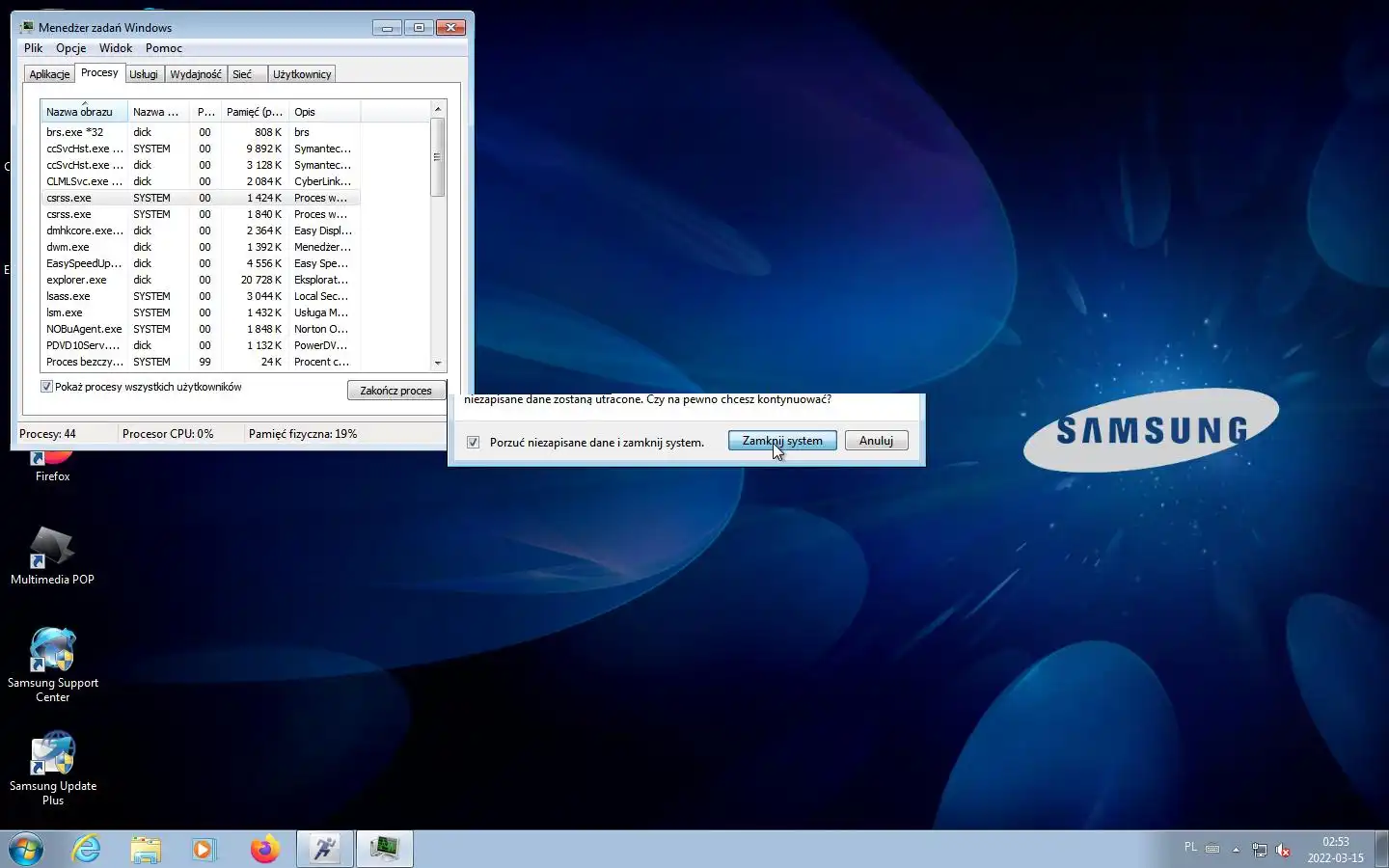
Task: Click 'Pamięć fizyczna: 19%' status entry
Action: (303, 434)
